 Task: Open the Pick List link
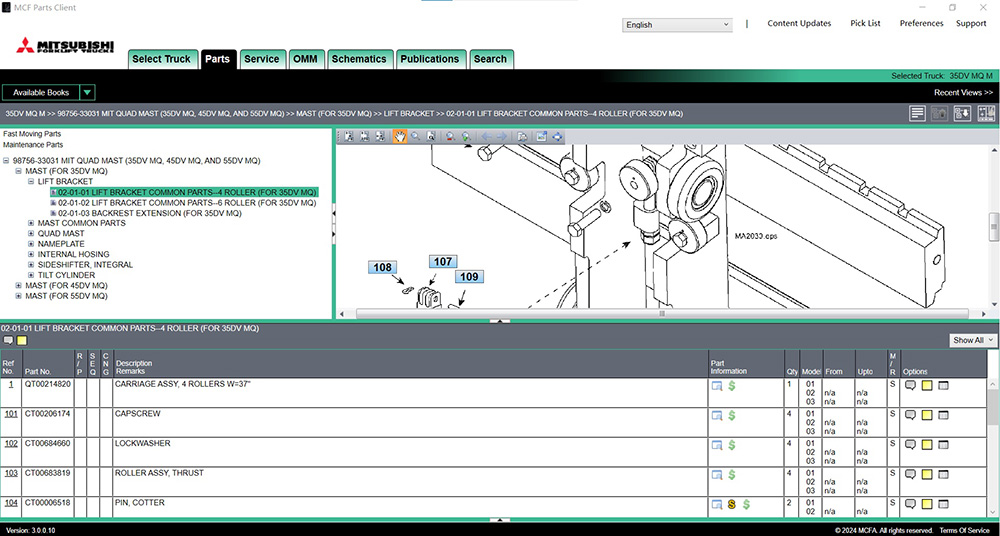click(x=865, y=23)
